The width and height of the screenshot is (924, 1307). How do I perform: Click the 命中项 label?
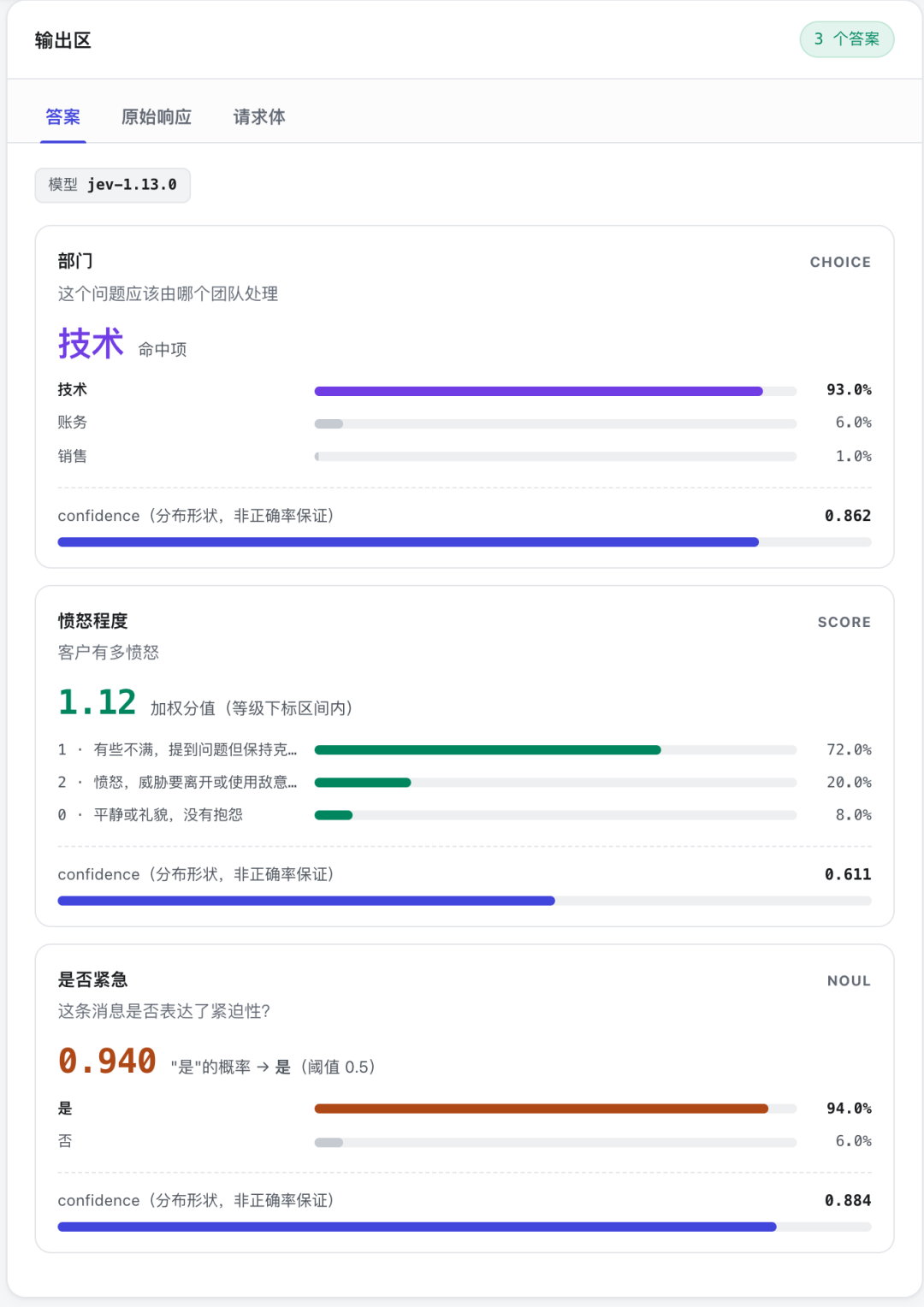point(163,349)
